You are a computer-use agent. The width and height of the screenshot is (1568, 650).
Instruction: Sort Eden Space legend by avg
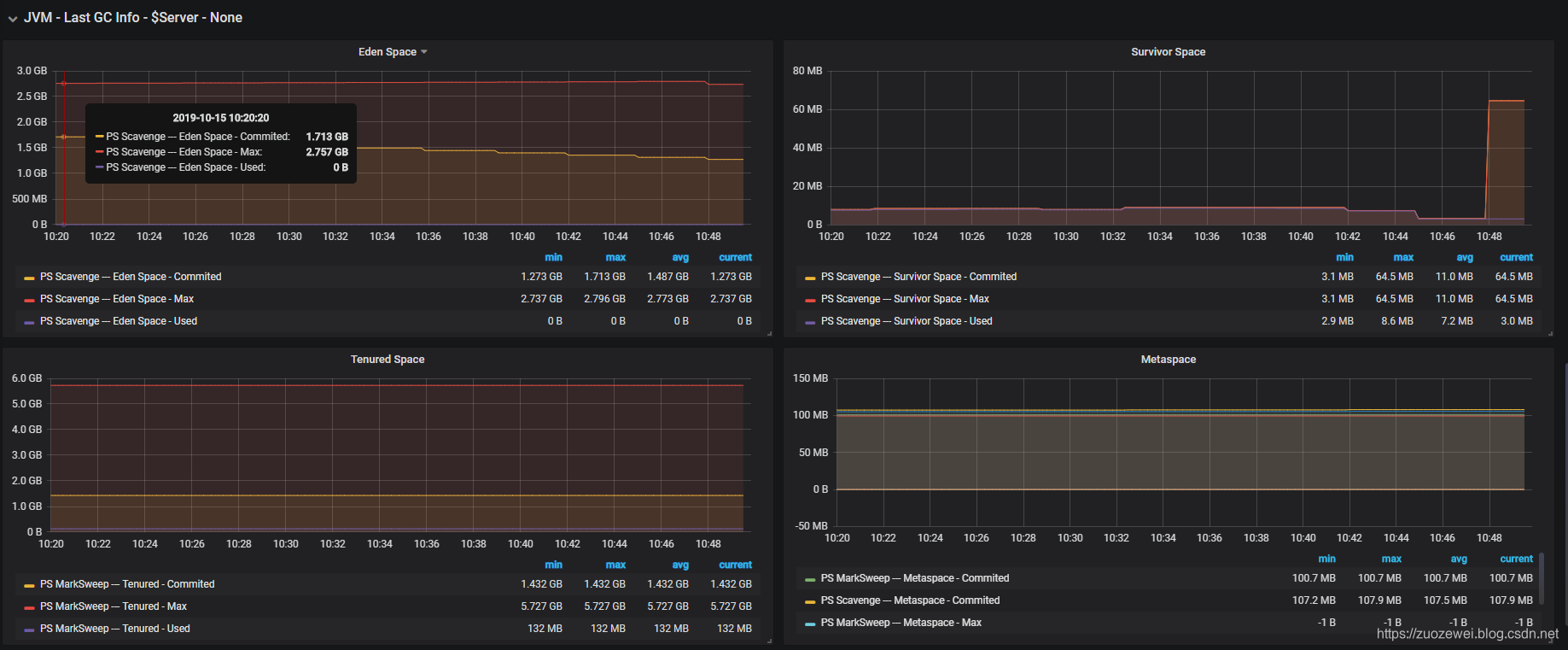pos(680,257)
